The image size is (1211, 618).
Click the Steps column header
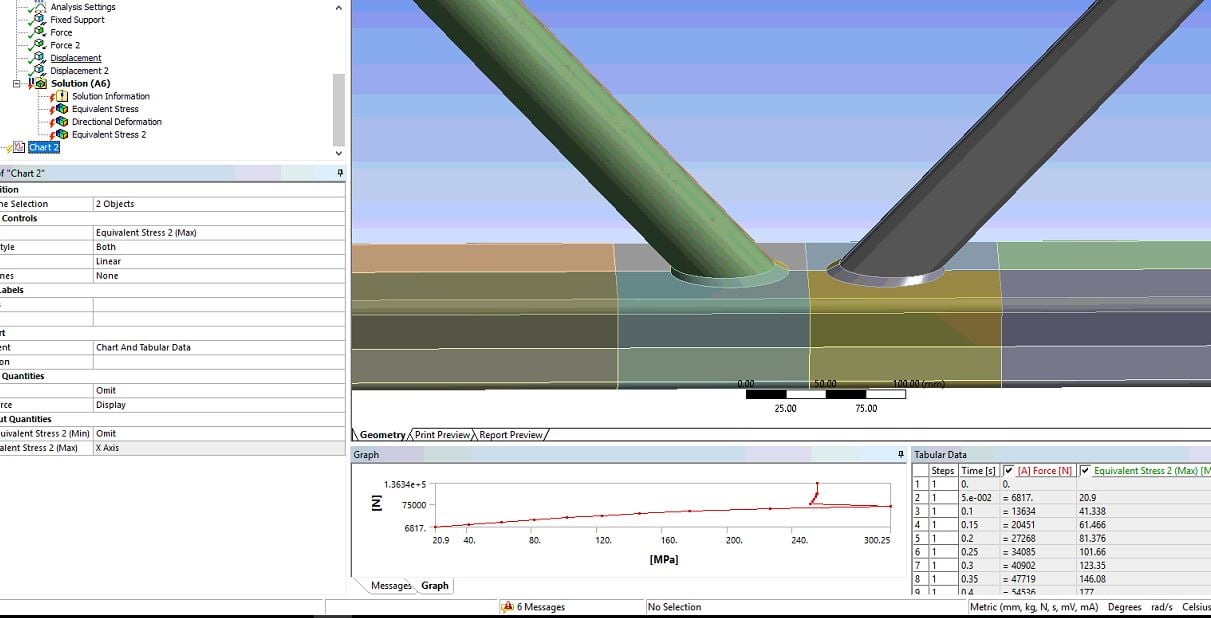coord(942,471)
